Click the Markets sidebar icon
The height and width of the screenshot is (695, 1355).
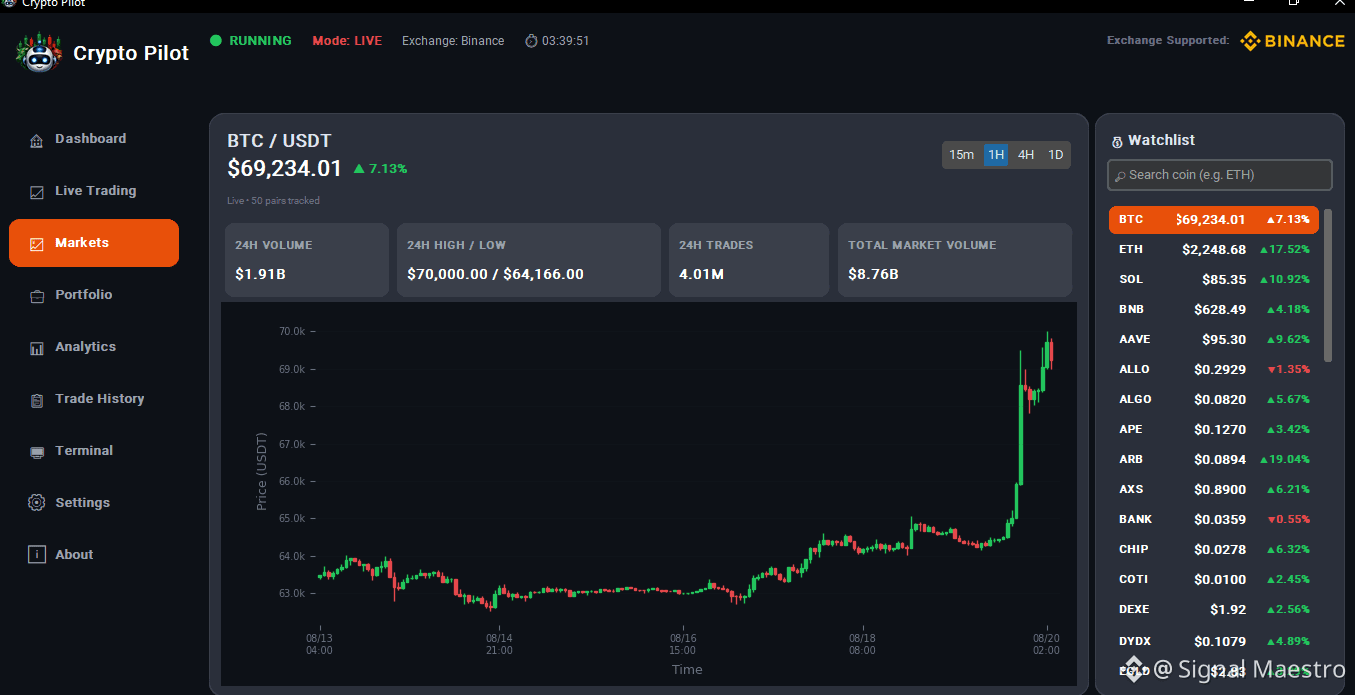[x=37, y=244]
